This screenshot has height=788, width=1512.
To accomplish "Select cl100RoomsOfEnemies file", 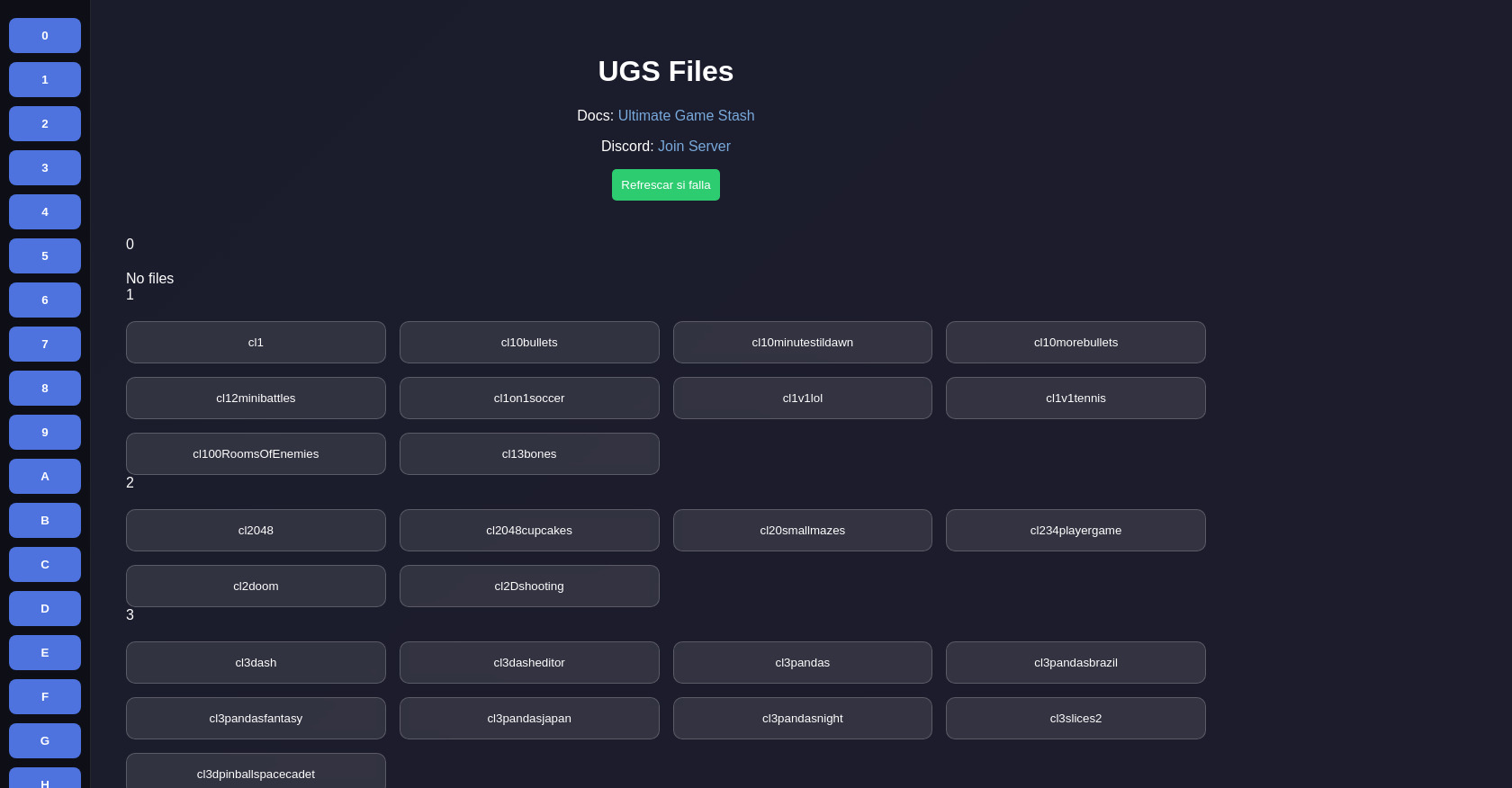I will (x=256, y=454).
